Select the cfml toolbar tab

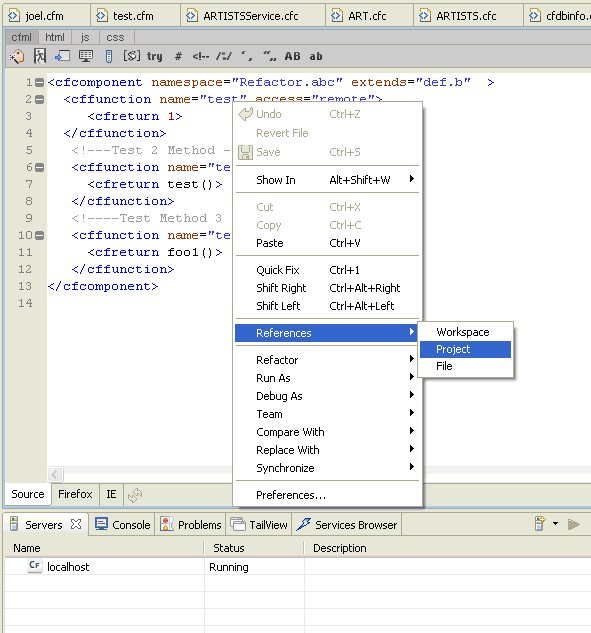(x=21, y=37)
